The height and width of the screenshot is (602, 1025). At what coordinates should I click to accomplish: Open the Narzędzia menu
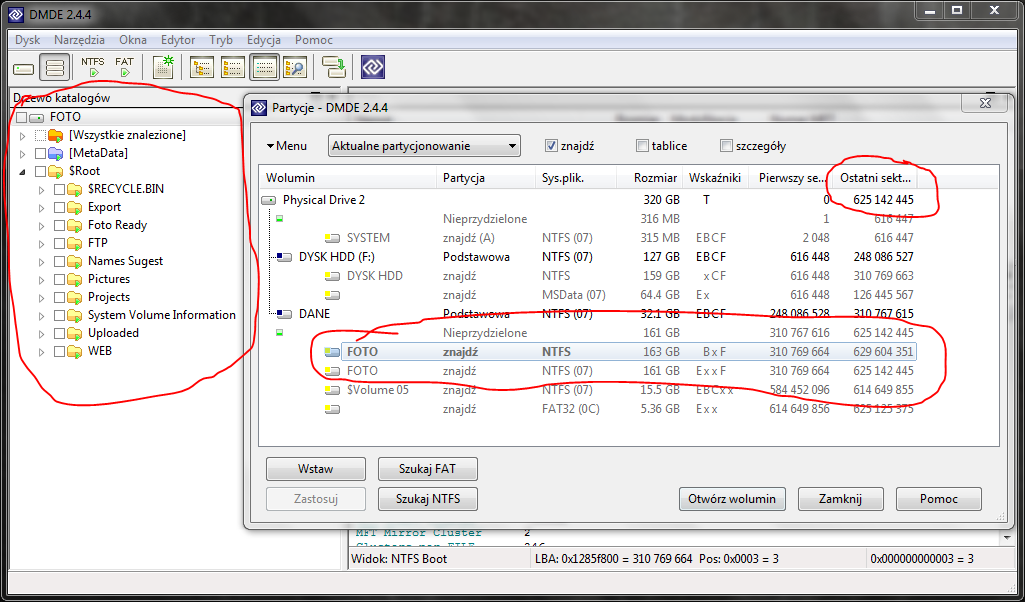pyautogui.click(x=79, y=40)
